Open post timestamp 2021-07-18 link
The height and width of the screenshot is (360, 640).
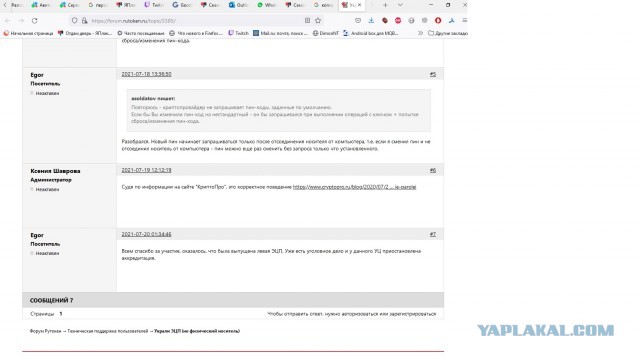tap(146, 74)
